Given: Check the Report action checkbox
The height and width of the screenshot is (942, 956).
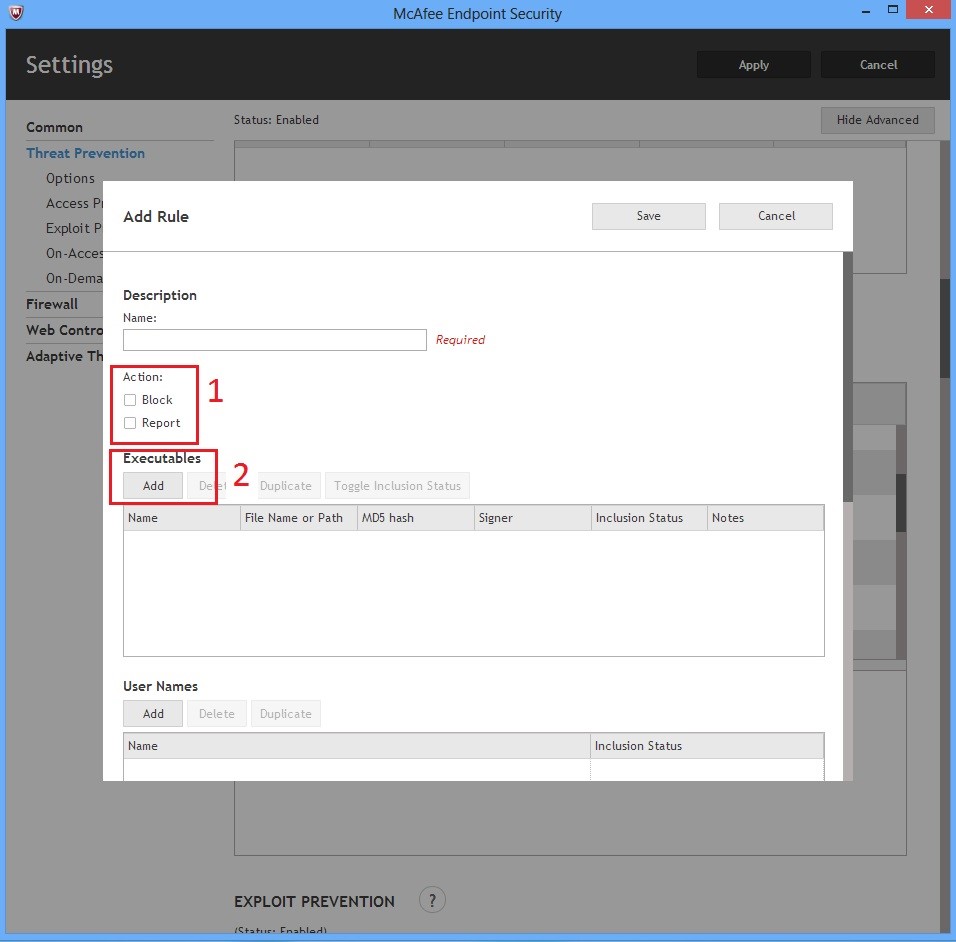Looking at the screenshot, I should point(130,423).
